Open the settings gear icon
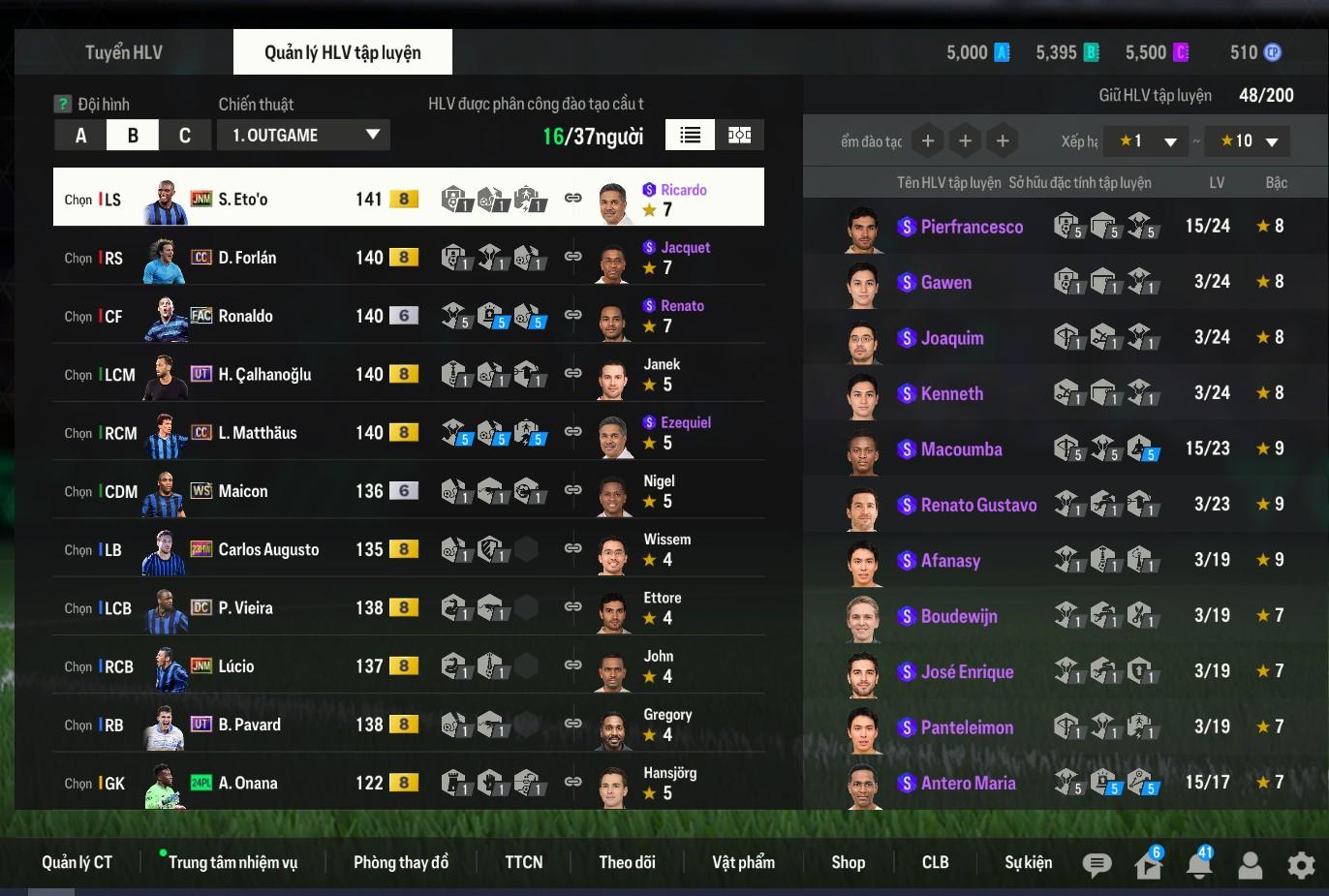The height and width of the screenshot is (896, 1329). click(x=1301, y=864)
